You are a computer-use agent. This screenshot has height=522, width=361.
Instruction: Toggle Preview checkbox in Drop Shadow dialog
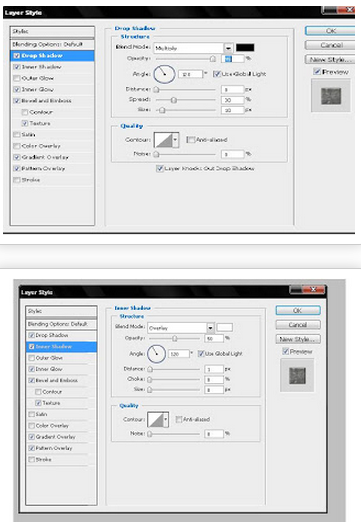(317, 71)
